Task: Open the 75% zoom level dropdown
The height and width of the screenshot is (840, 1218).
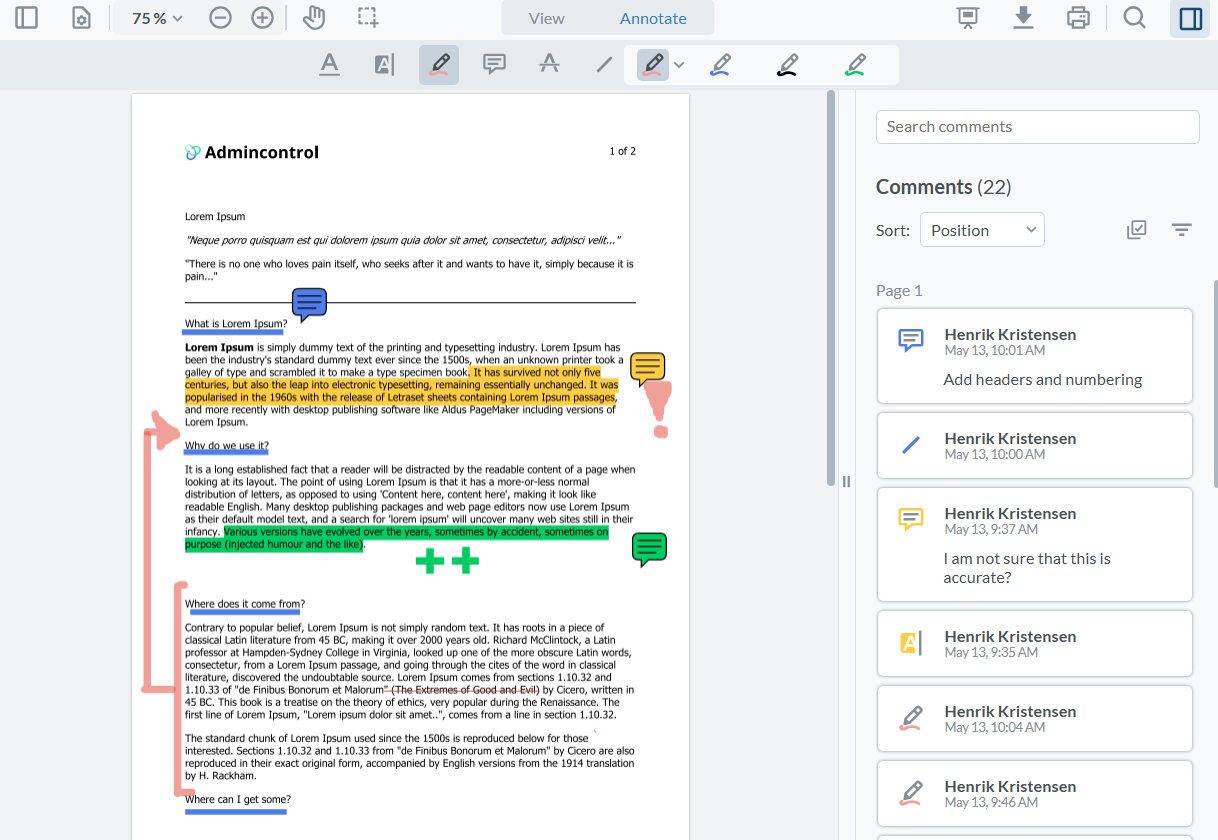Action: [x=157, y=18]
